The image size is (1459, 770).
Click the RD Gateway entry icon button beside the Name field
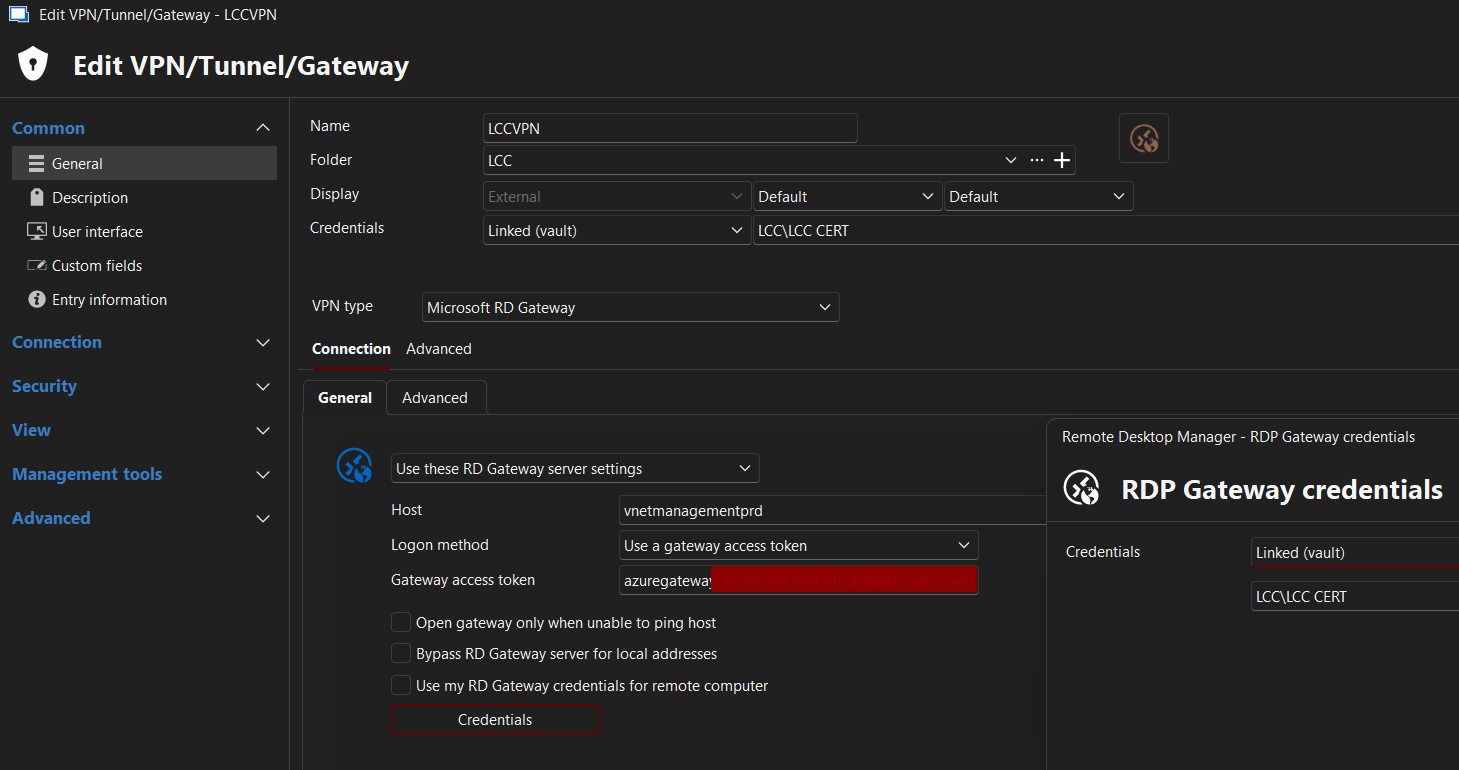[x=1144, y=138]
